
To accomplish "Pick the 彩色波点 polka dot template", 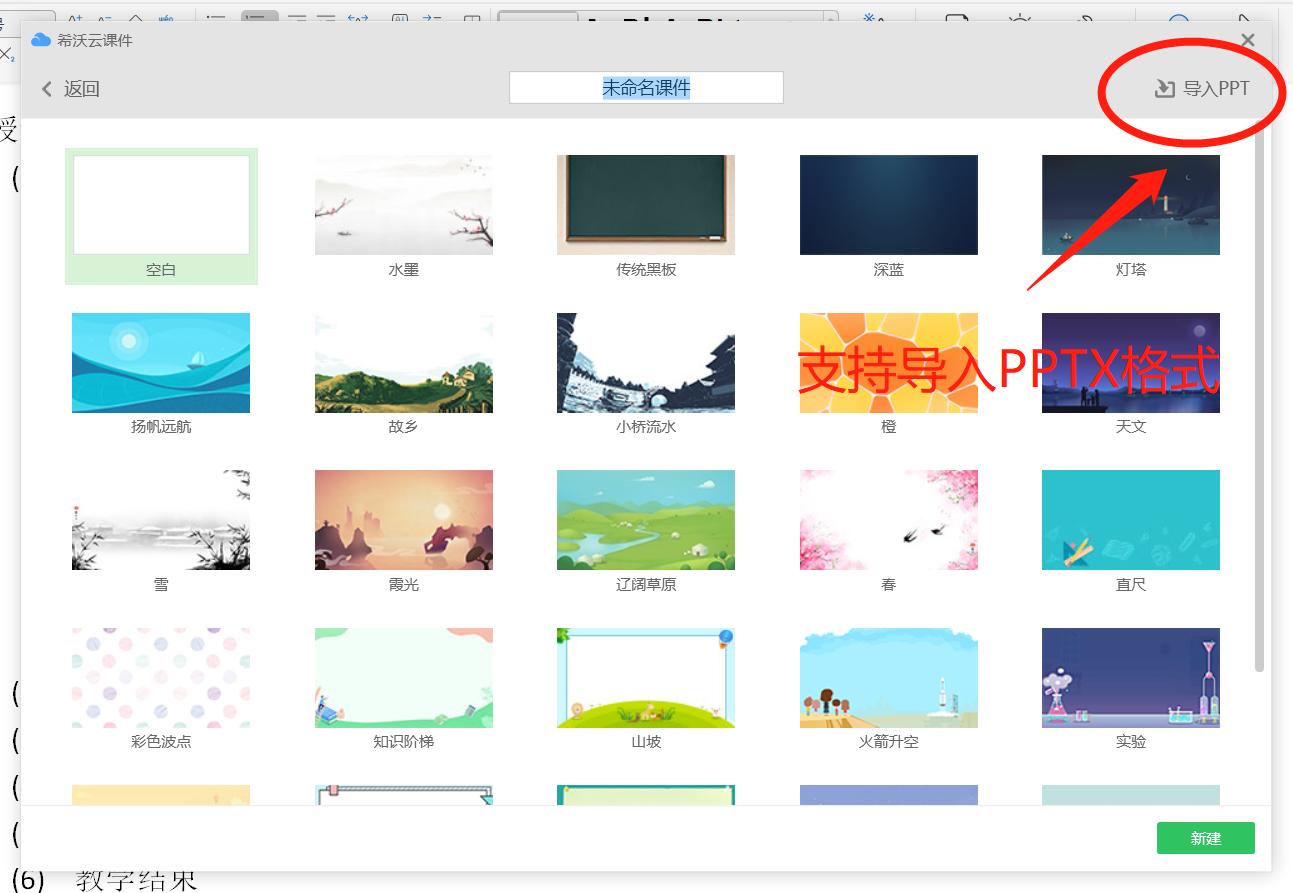I will click(161, 677).
